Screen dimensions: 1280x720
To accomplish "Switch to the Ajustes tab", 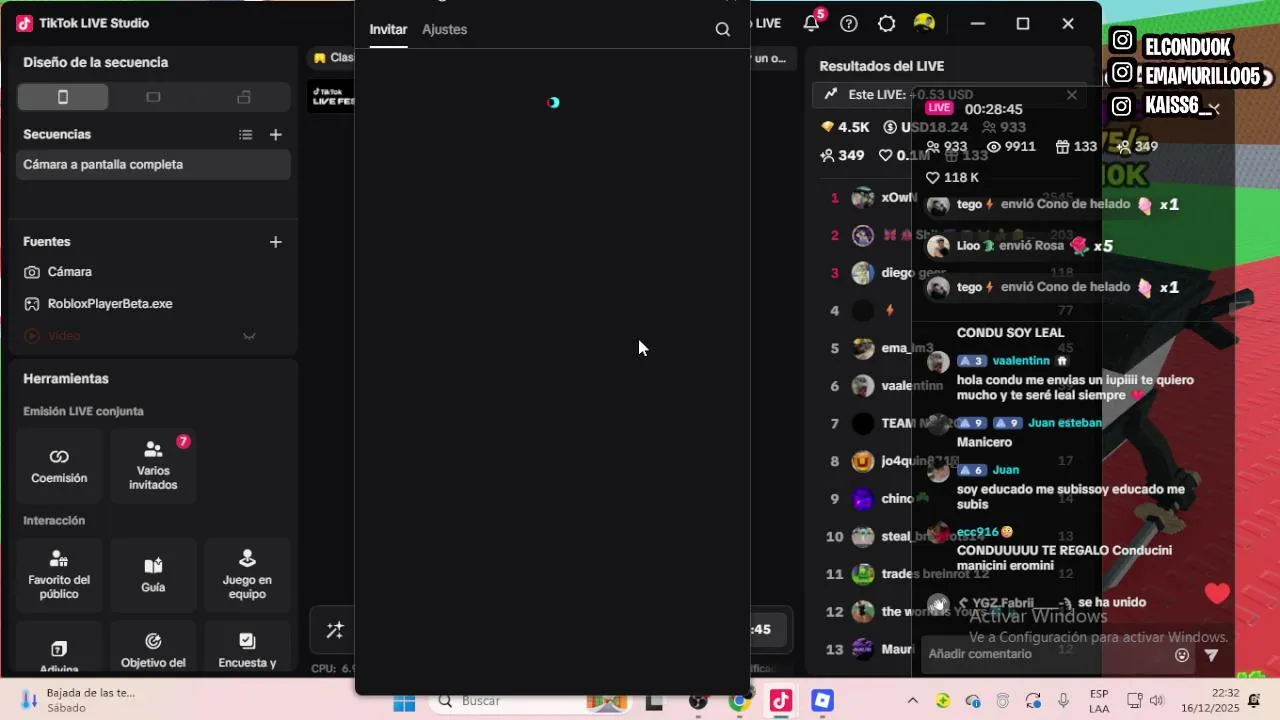I will 444,30.
